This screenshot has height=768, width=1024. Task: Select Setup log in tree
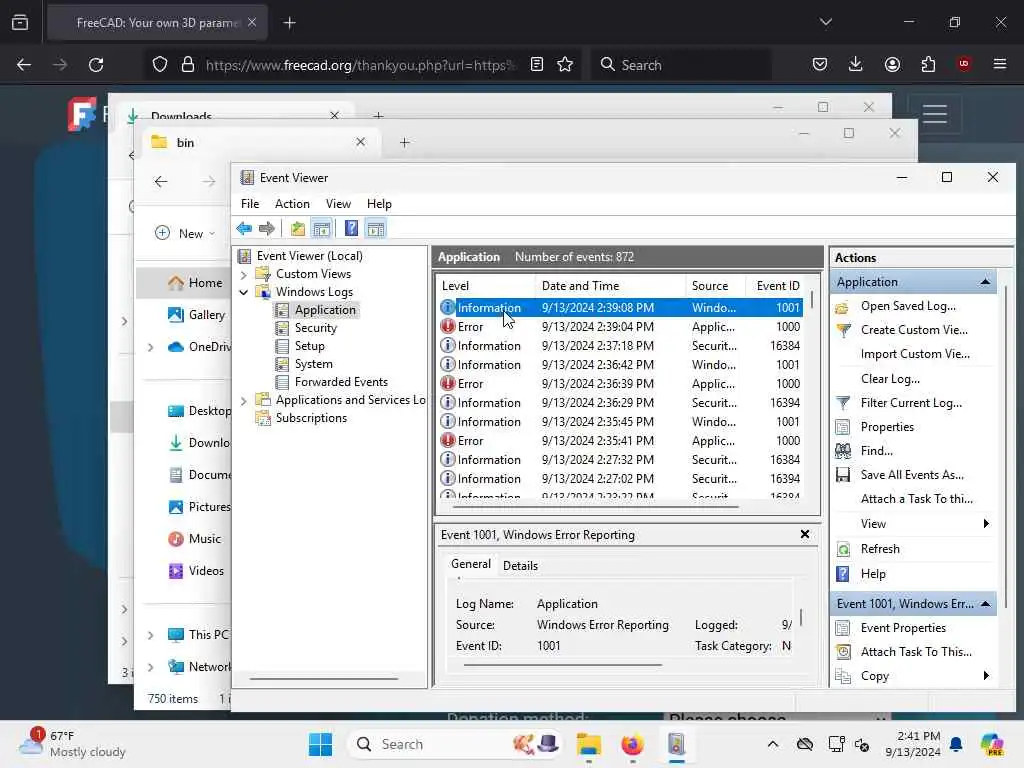(x=310, y=346)
